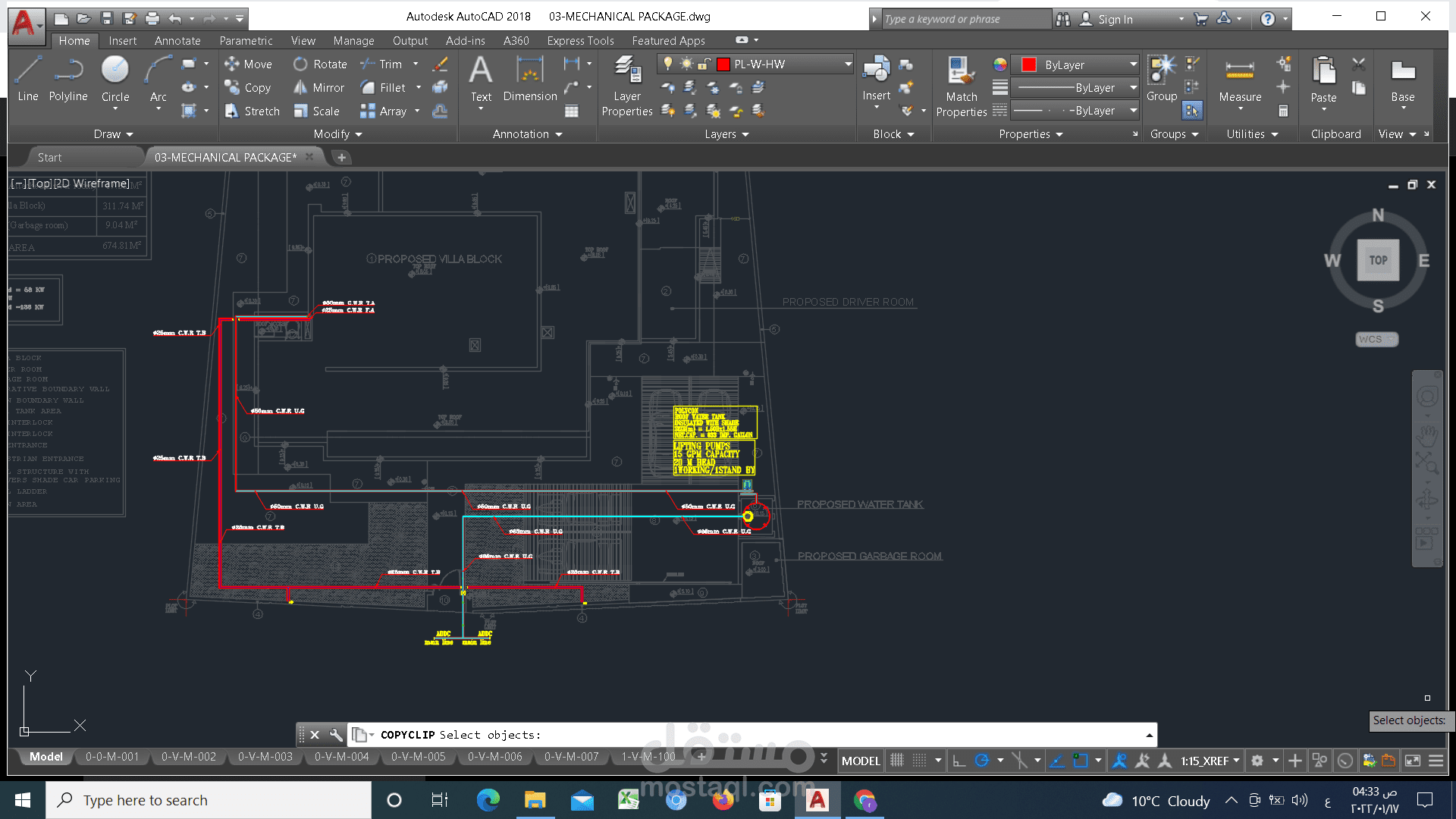Viewport: 1456px width, 819px height.
Task: Toggle clean screen mode
Action: [x=1412, y=761]
